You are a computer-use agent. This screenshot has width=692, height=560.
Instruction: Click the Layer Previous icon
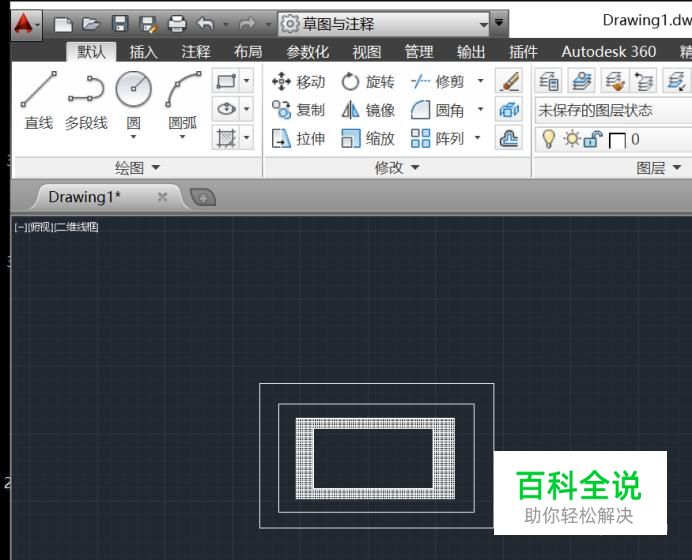click(643, 81)
